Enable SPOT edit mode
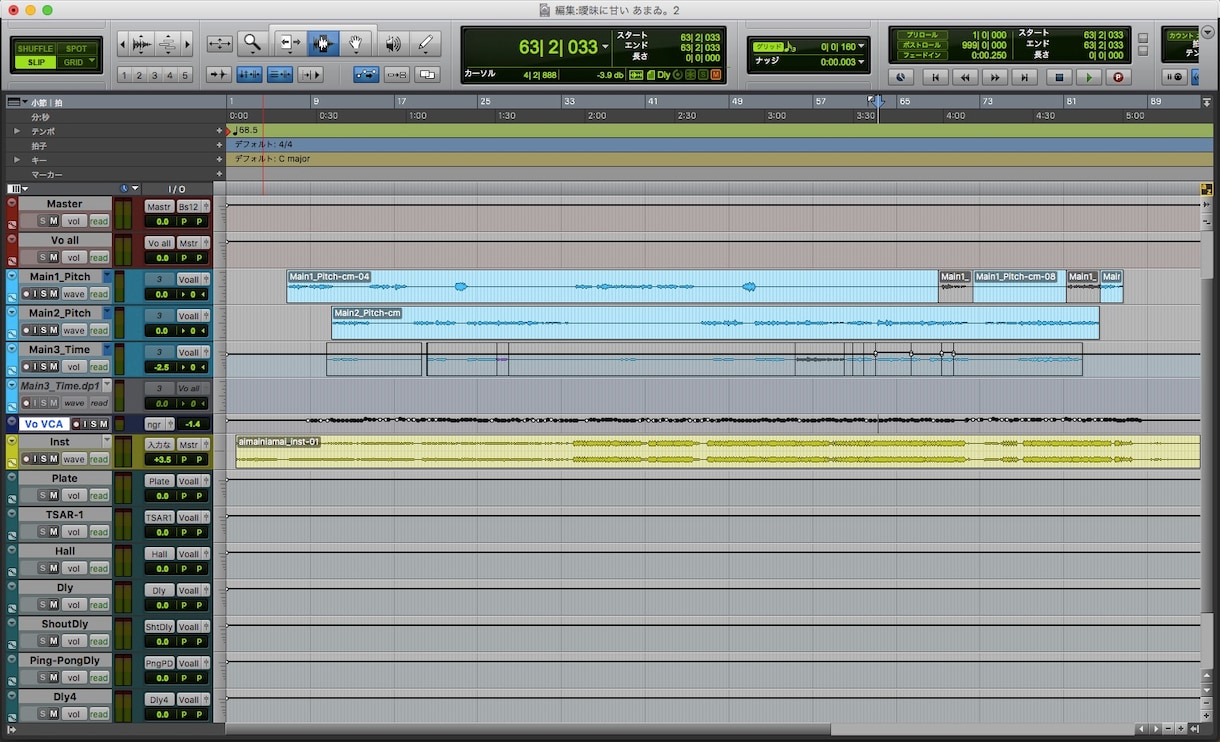 coord(77,48)
